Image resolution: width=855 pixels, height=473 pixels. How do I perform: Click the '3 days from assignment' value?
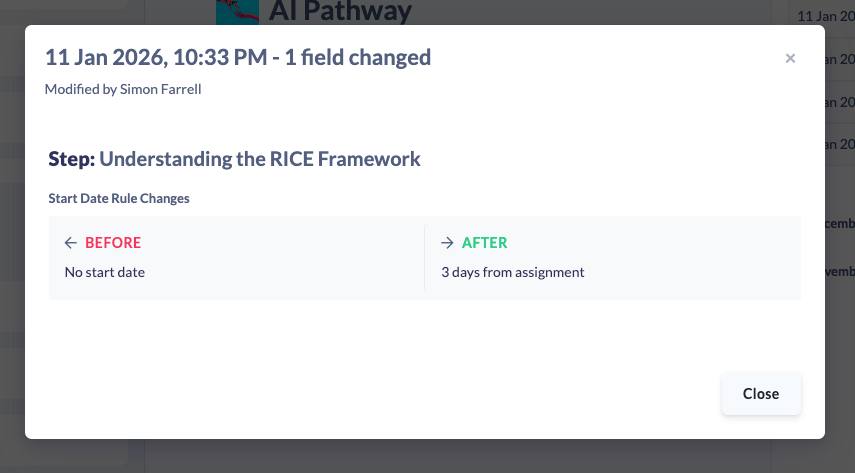coord(512,272)
